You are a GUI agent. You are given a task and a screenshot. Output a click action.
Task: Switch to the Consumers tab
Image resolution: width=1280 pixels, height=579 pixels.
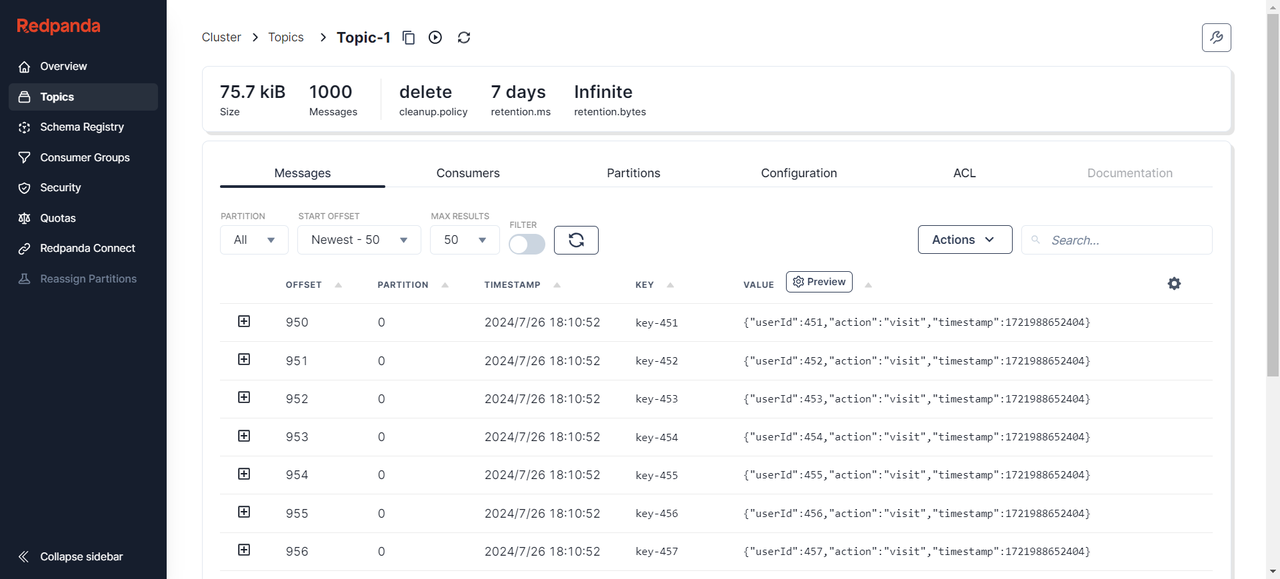[468, 173]
